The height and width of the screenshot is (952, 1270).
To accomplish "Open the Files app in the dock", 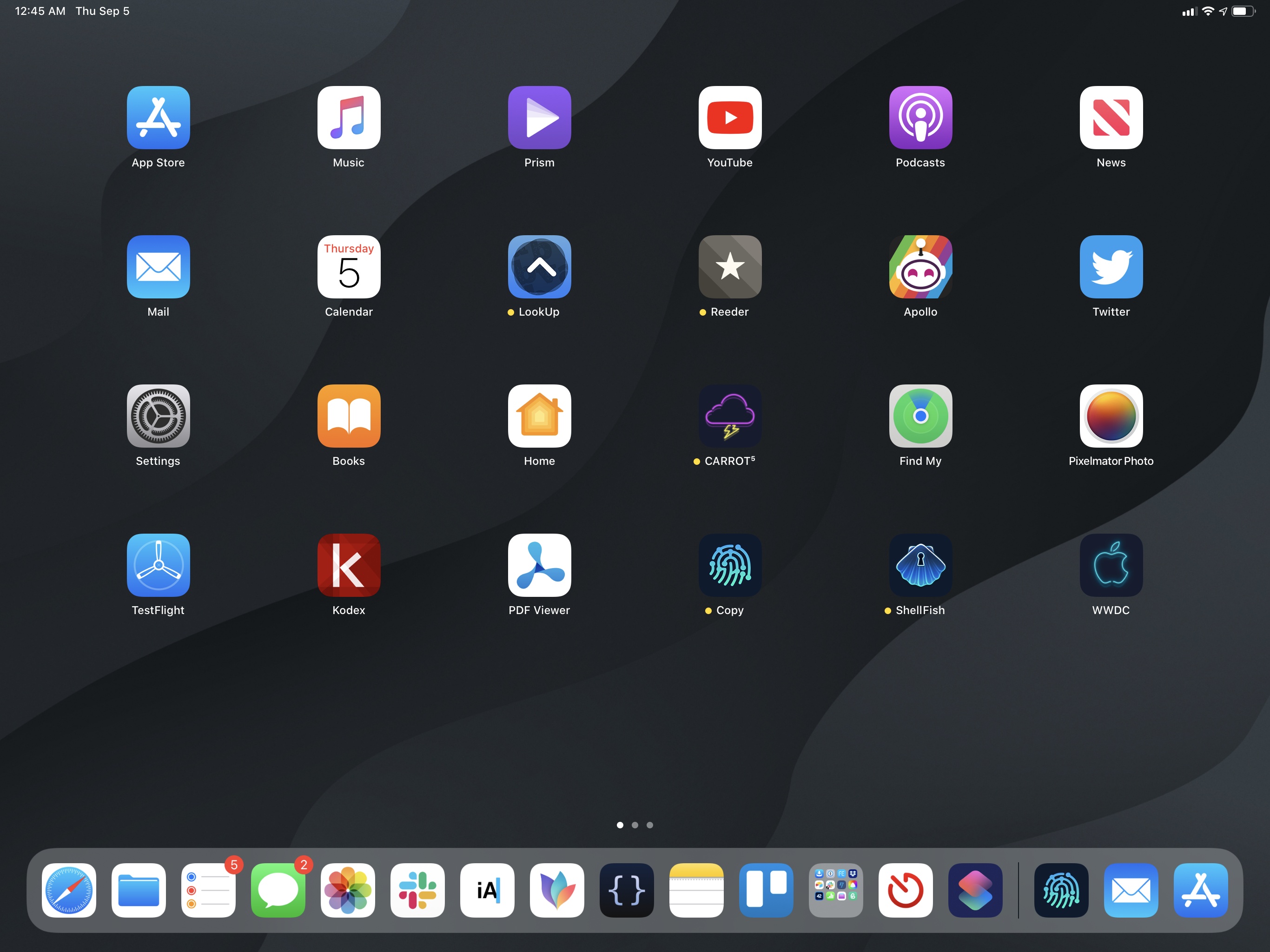I will tap(139, 891).
